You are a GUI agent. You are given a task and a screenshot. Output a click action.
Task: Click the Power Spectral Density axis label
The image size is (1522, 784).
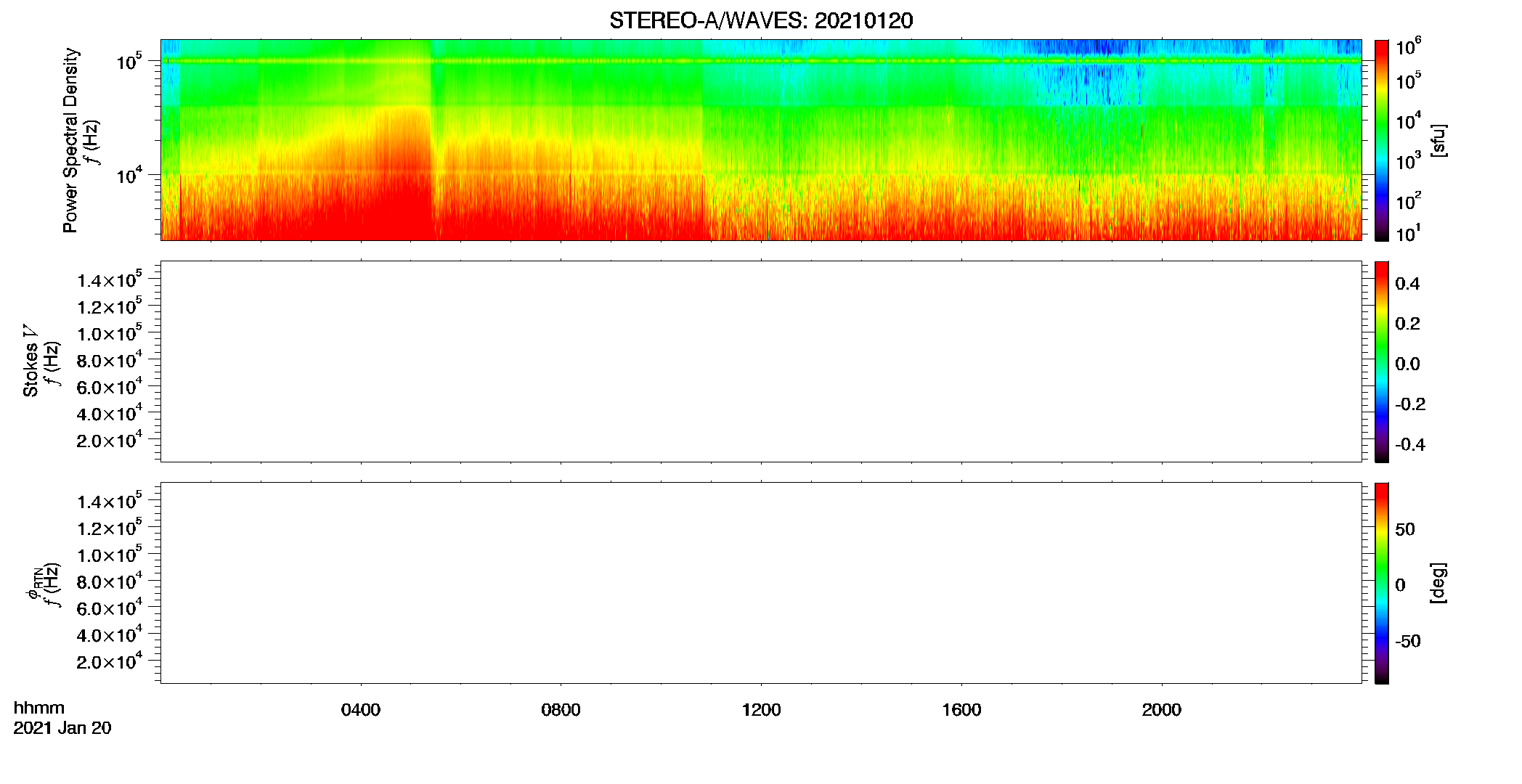click(70, 140)
